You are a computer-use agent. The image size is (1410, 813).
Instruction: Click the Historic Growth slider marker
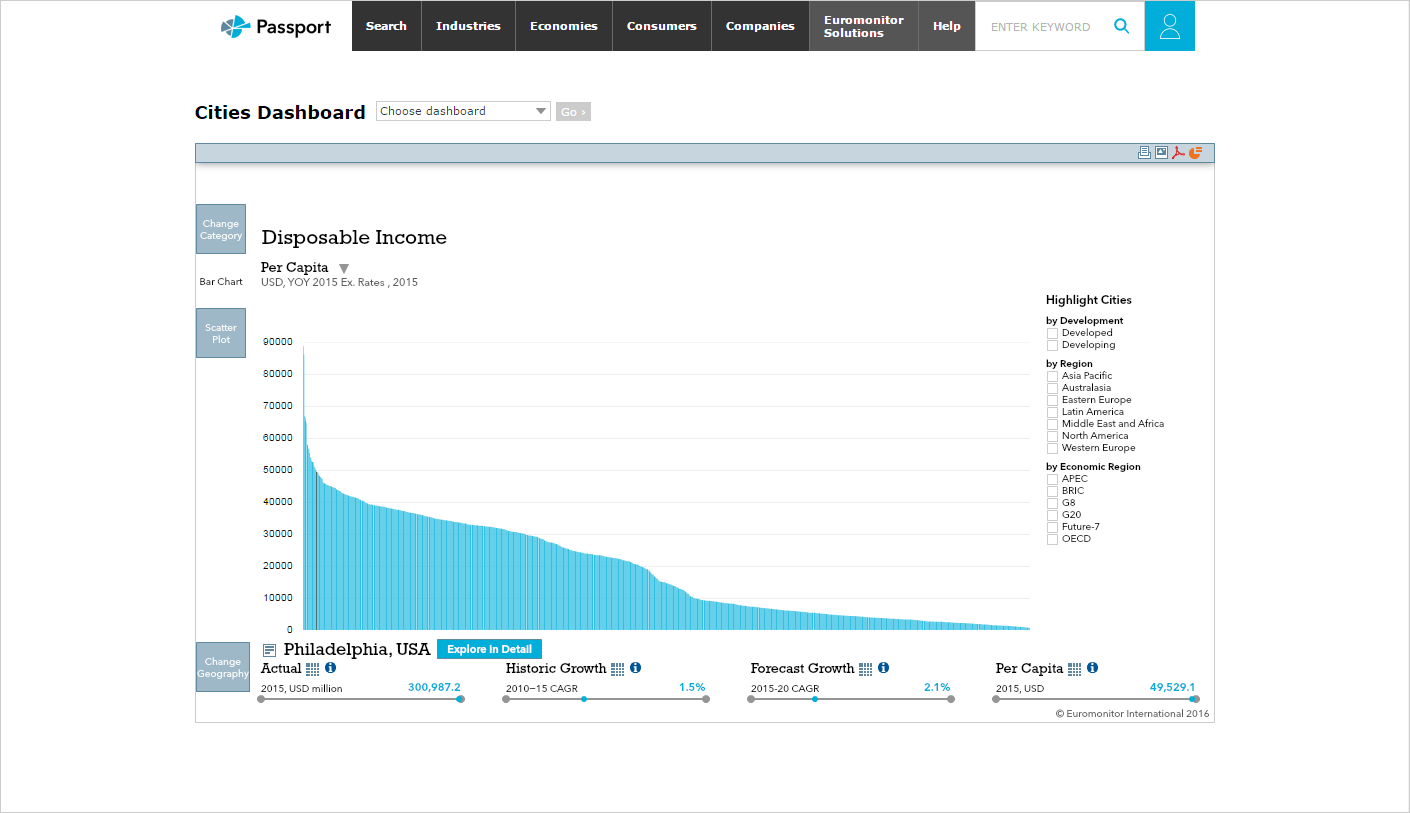pyautogui.click(x=584, y=699)
